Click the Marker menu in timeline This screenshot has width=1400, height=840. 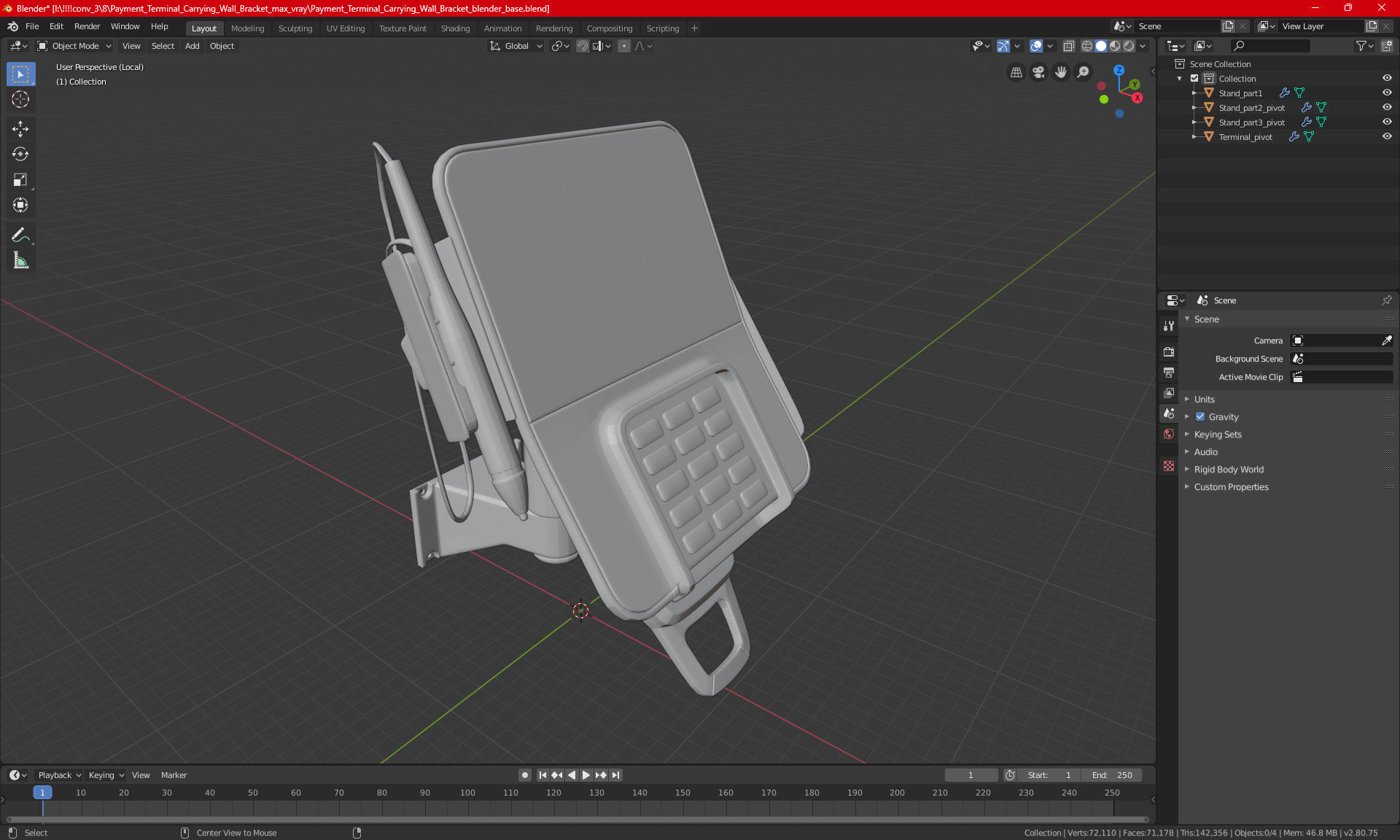point(174,775)
